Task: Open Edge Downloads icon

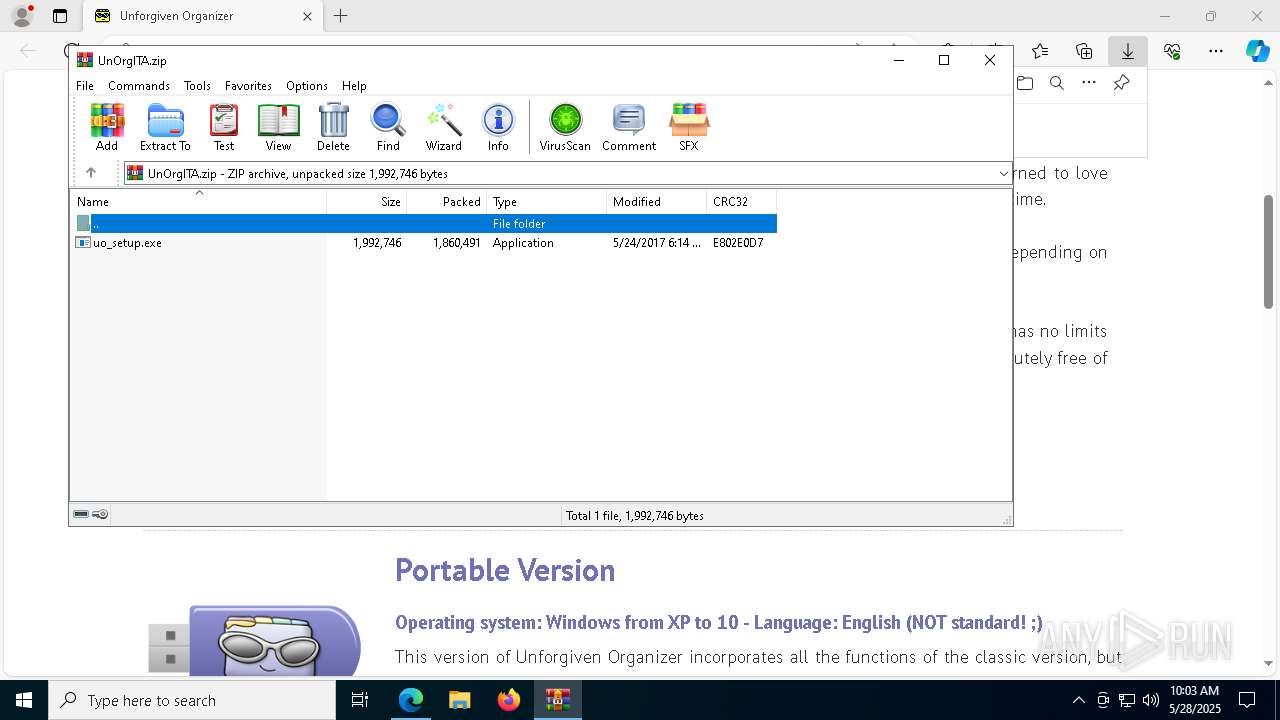Action: point(1128,51)
